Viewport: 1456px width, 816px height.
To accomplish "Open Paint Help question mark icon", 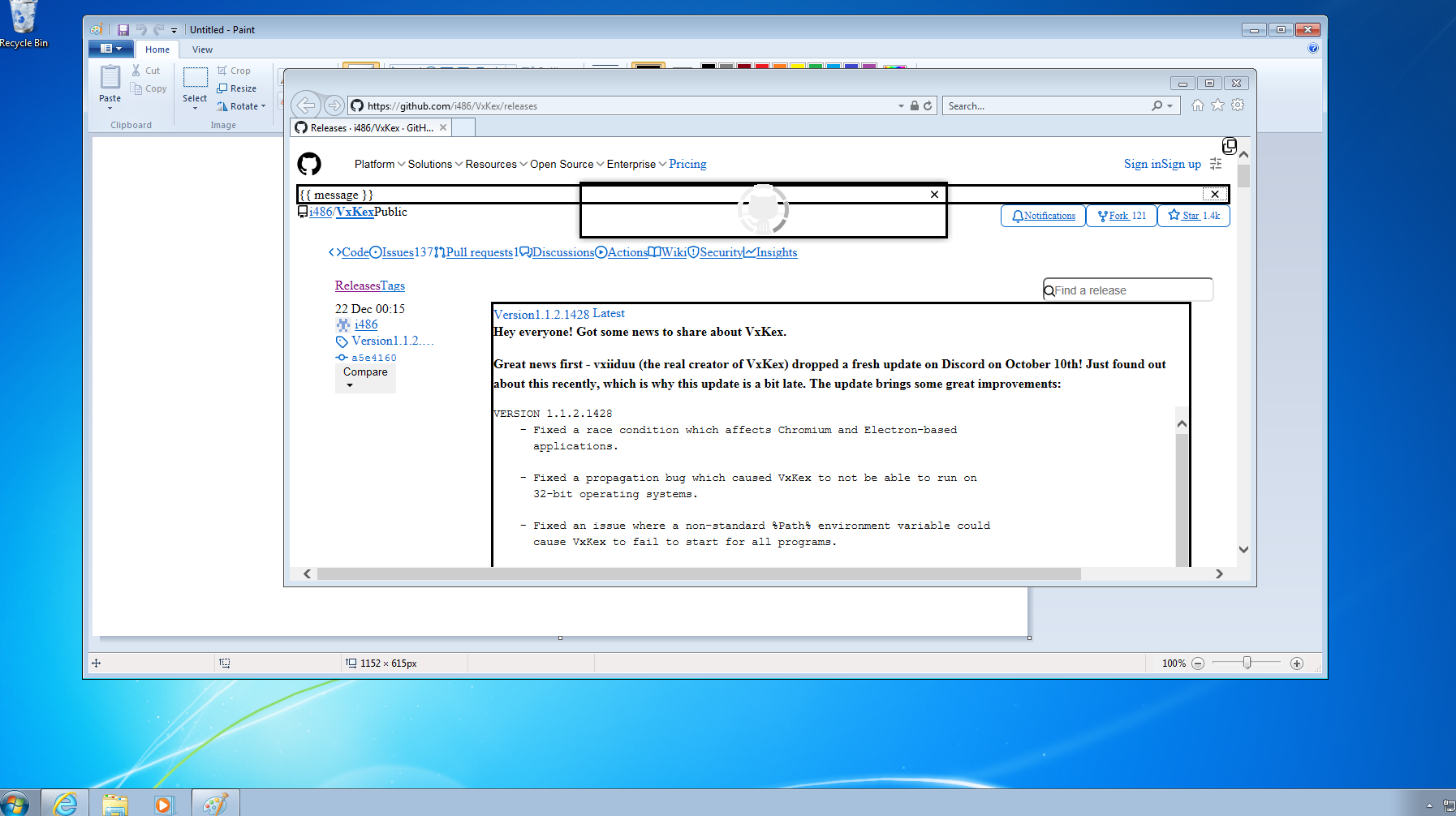I will (x=1313, y=48).
